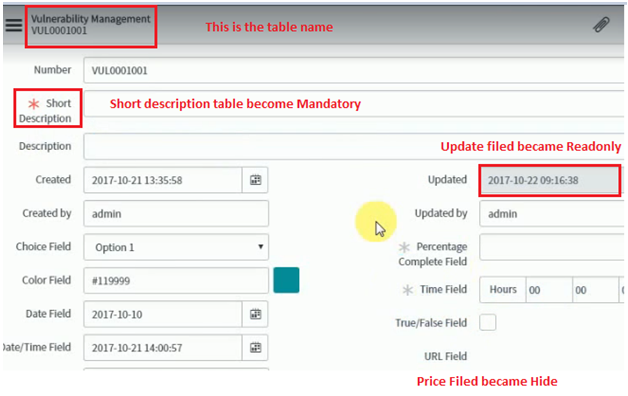Image resolution: width=628 pixels, height=396 pixels.
Task: Open calendar picker for Date Field
Action: click(256, 314)
